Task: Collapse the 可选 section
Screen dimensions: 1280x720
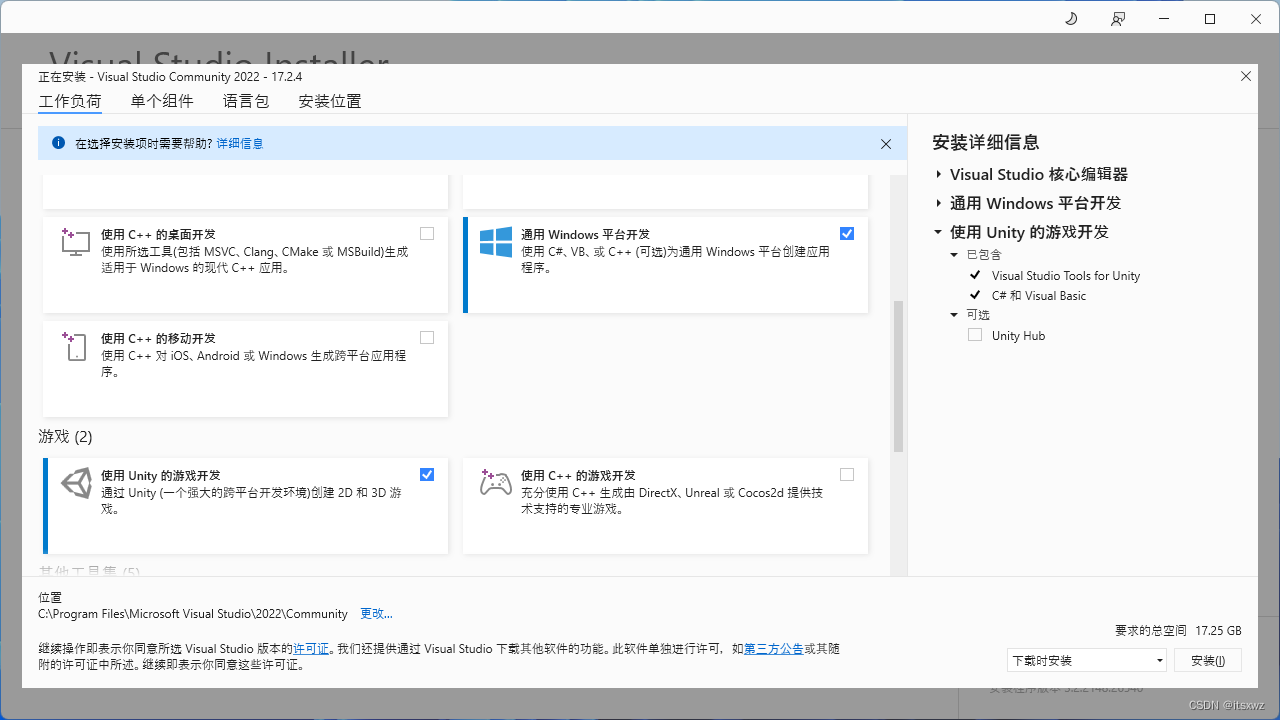Action: tap(954, 315)
